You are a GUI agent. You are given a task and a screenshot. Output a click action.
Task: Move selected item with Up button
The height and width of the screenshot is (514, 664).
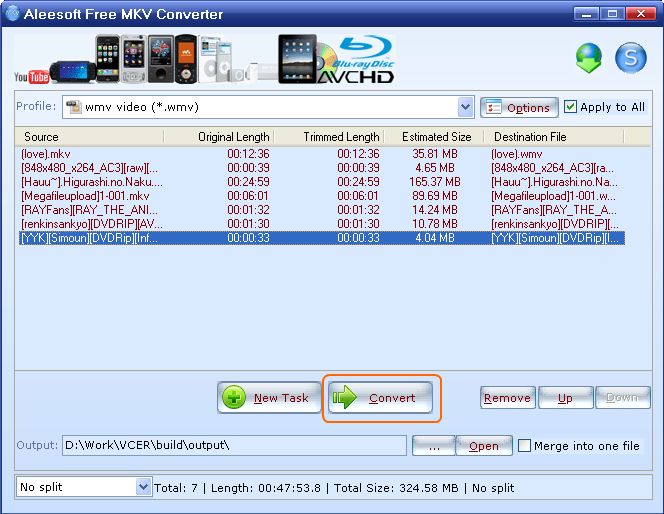[x=565, y=398]
